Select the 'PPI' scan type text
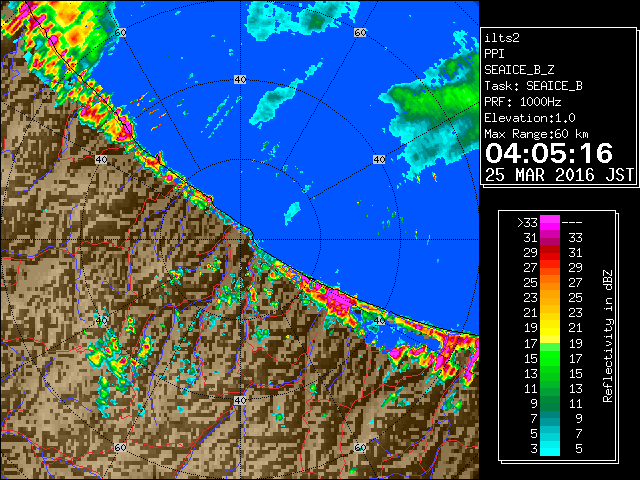The width and height of the screenshot is (640, 480). click(x=494, y=54)
